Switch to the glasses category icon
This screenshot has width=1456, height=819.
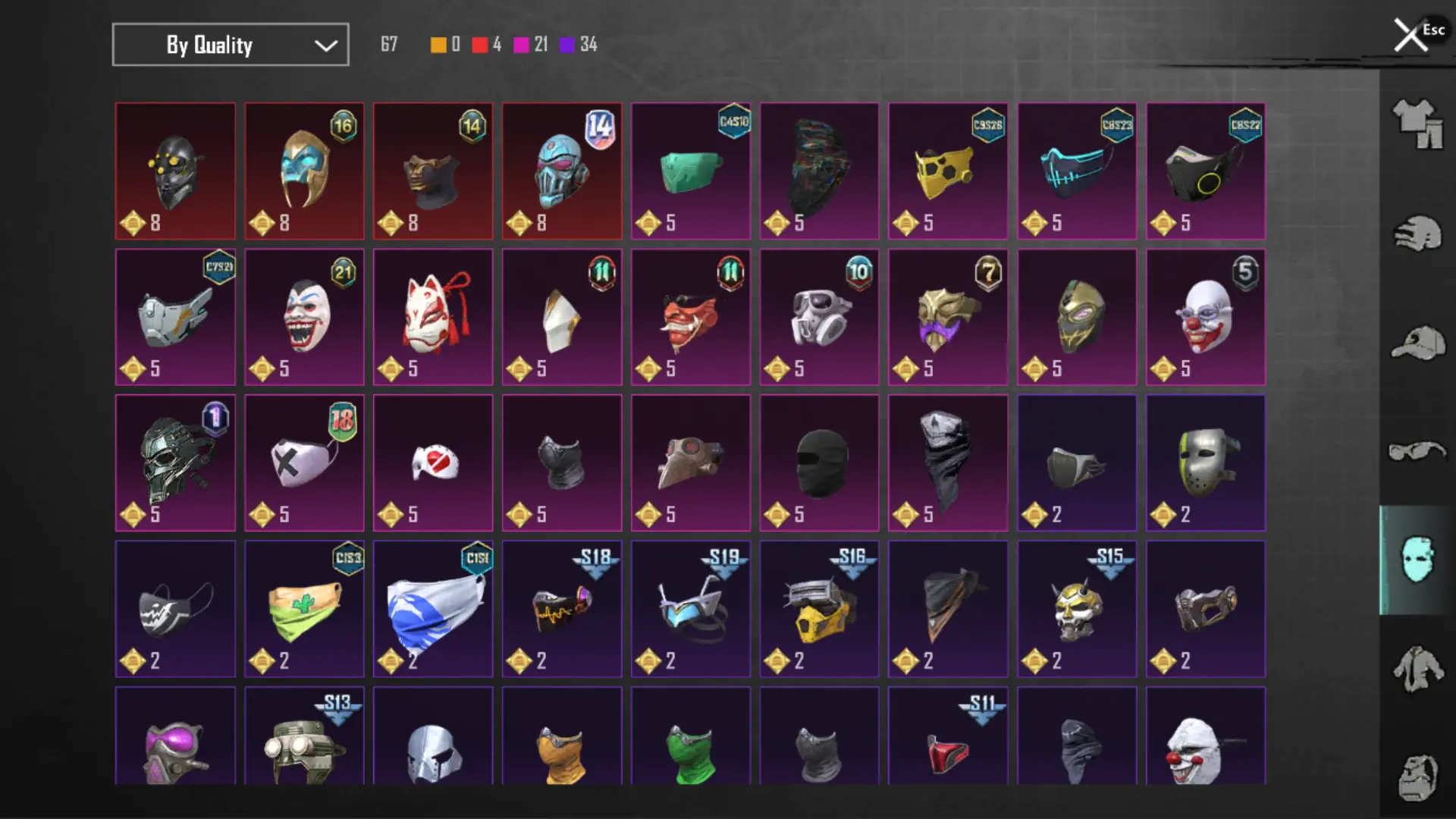pos(1417,451)
